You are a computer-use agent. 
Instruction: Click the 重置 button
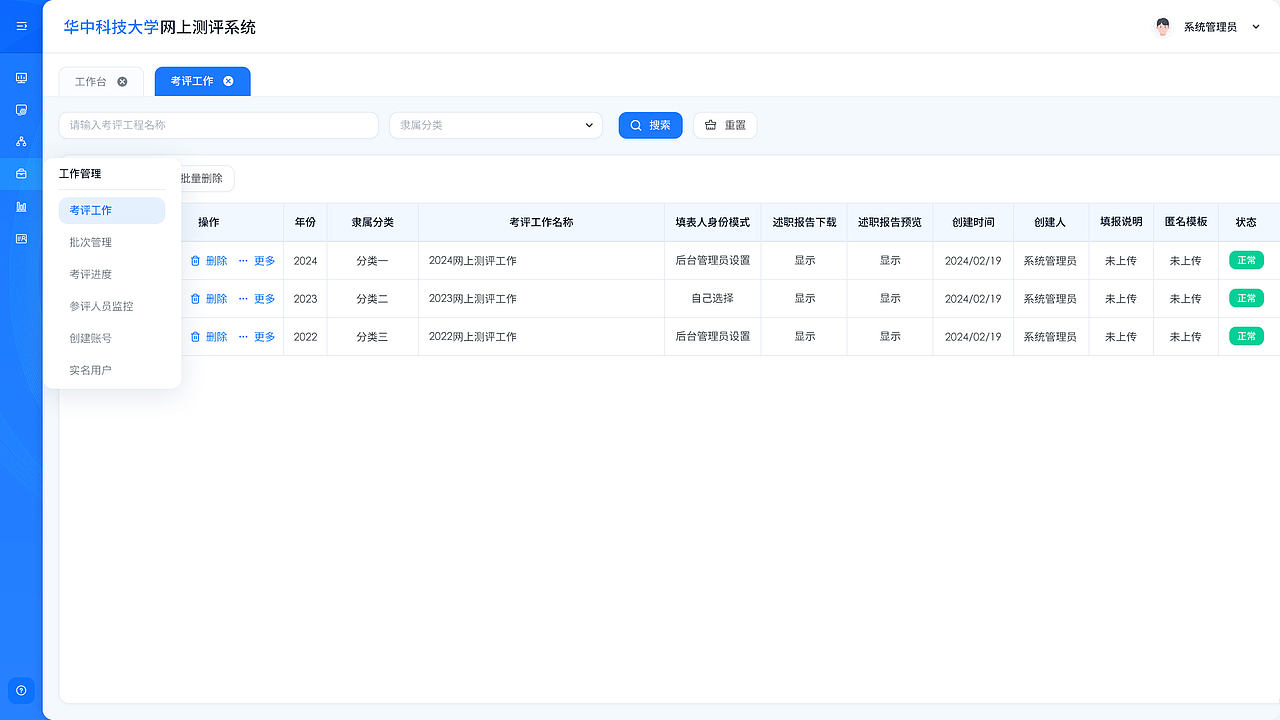tap(725, 125)
